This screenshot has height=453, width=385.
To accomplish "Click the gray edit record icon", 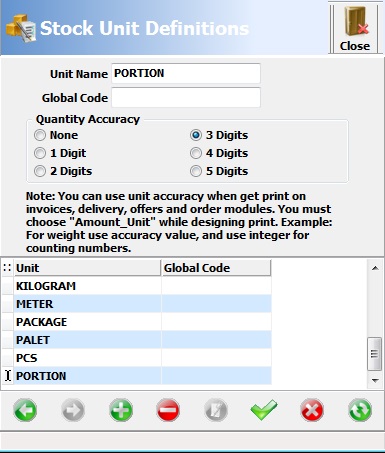I will [216, 410].
